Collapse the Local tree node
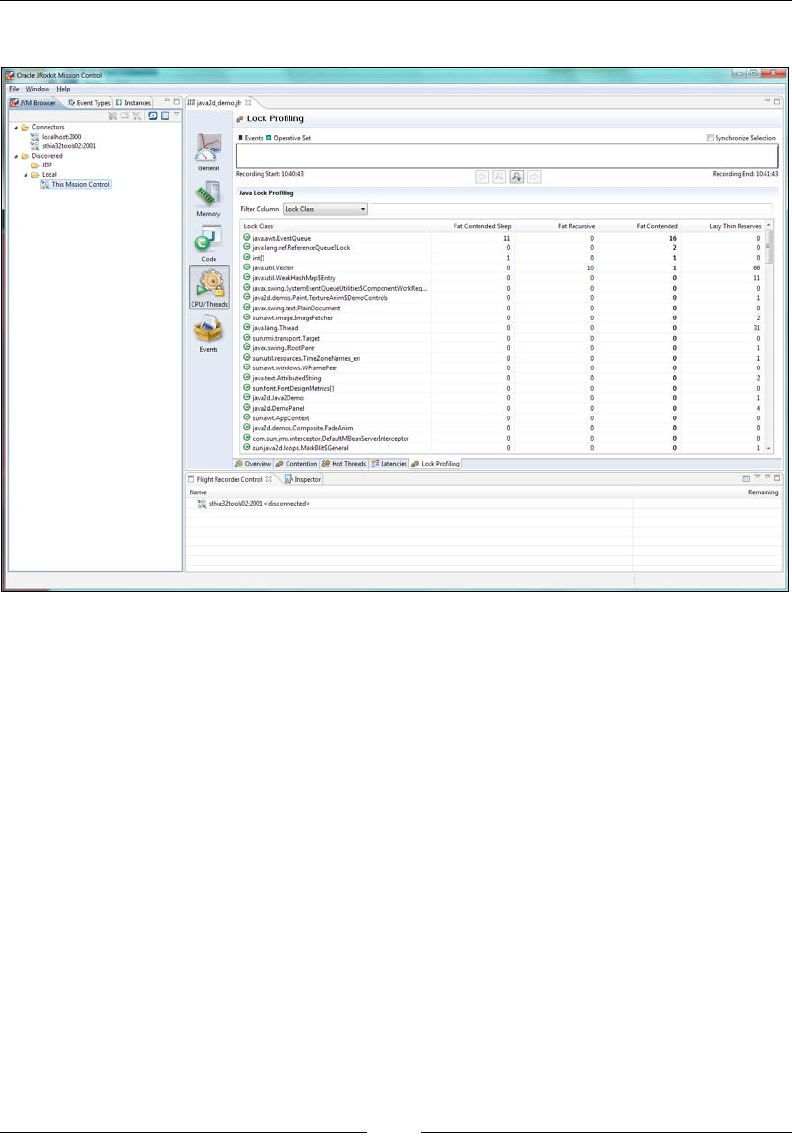This screenshot has width=792, height=1142. (x=26, y=175)
